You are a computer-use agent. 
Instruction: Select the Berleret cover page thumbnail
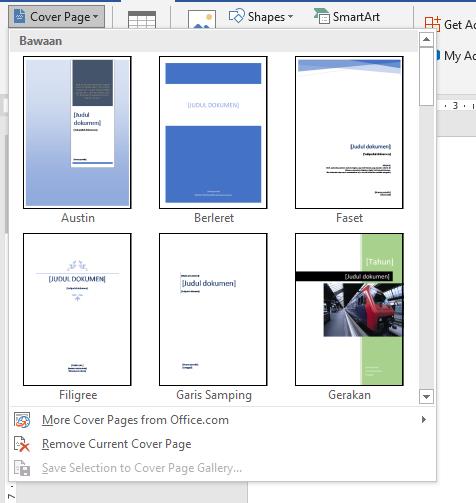(213, 132)
